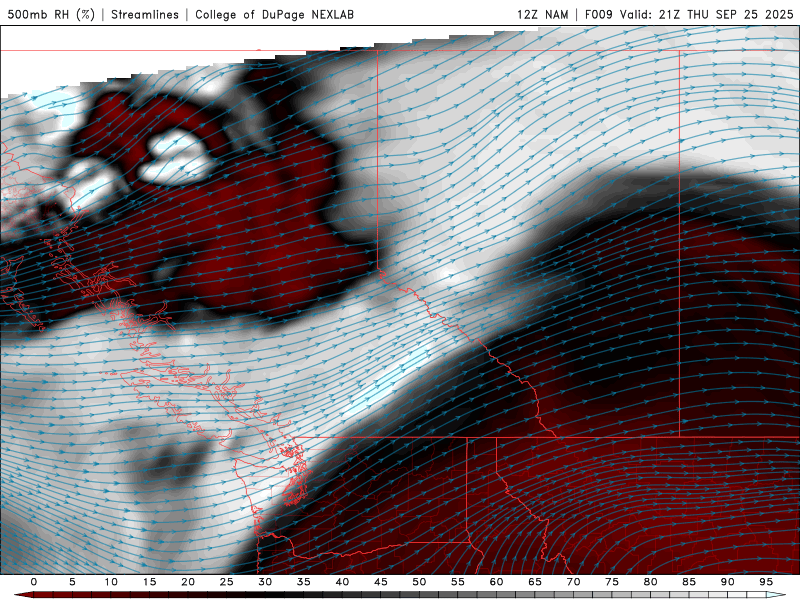
Task: Click the "12Z NAM" model label
Action: click(542, 14)
